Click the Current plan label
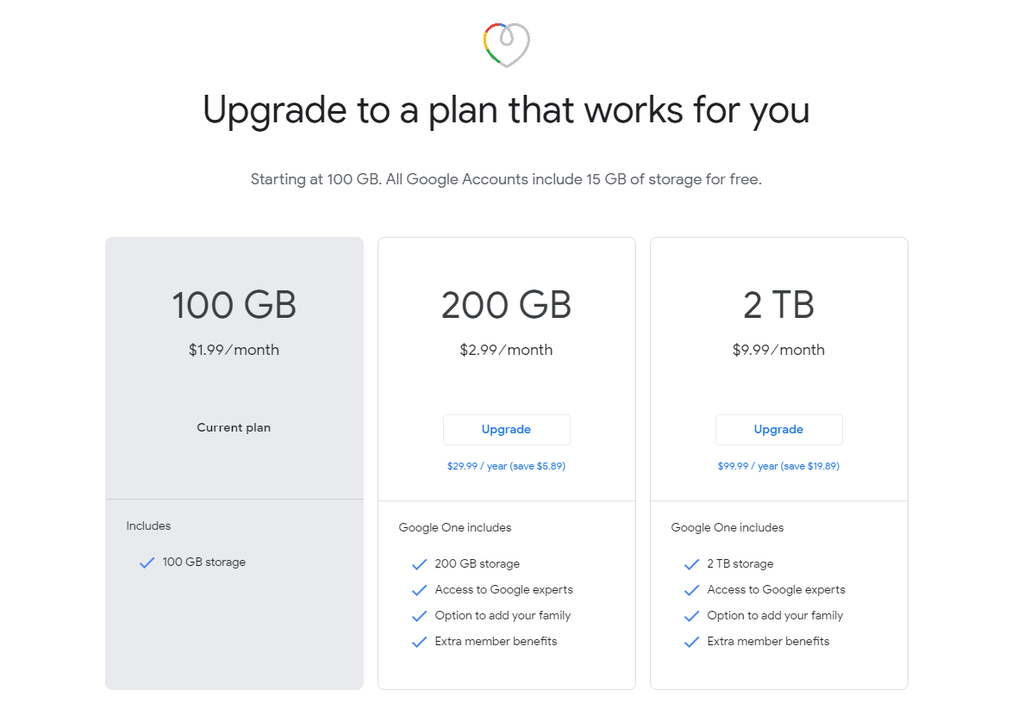Screen dimensions: 1024x715 point(233,427)
